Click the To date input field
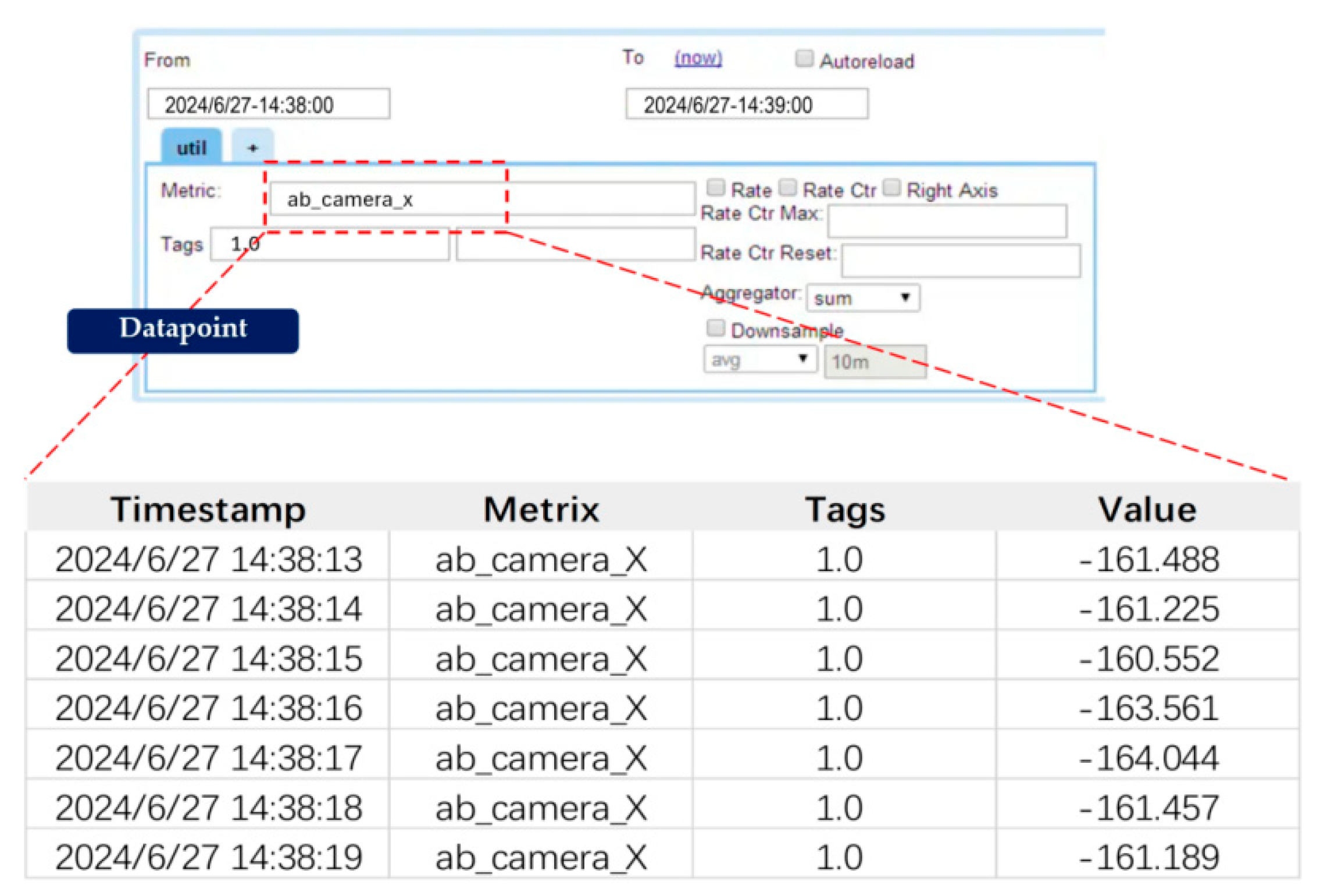 [x=746, y=104]
